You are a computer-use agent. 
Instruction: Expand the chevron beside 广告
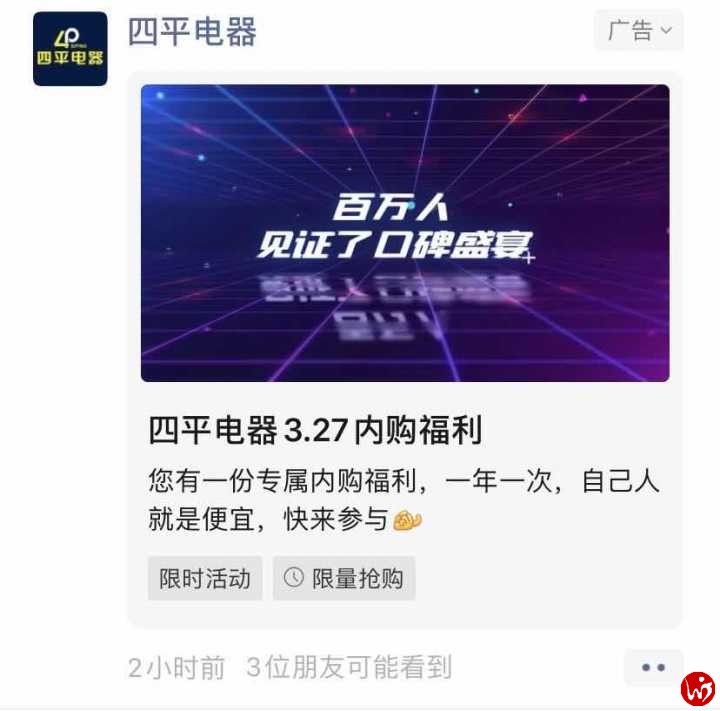coord(666,31)
